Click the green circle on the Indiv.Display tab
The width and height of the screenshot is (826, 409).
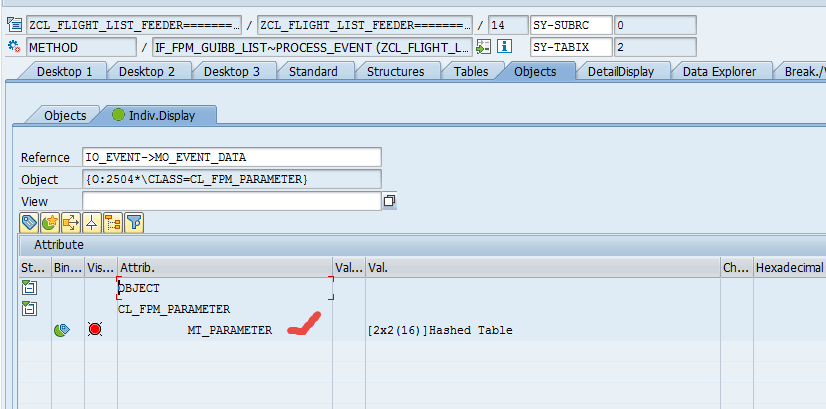pos(119,114)
